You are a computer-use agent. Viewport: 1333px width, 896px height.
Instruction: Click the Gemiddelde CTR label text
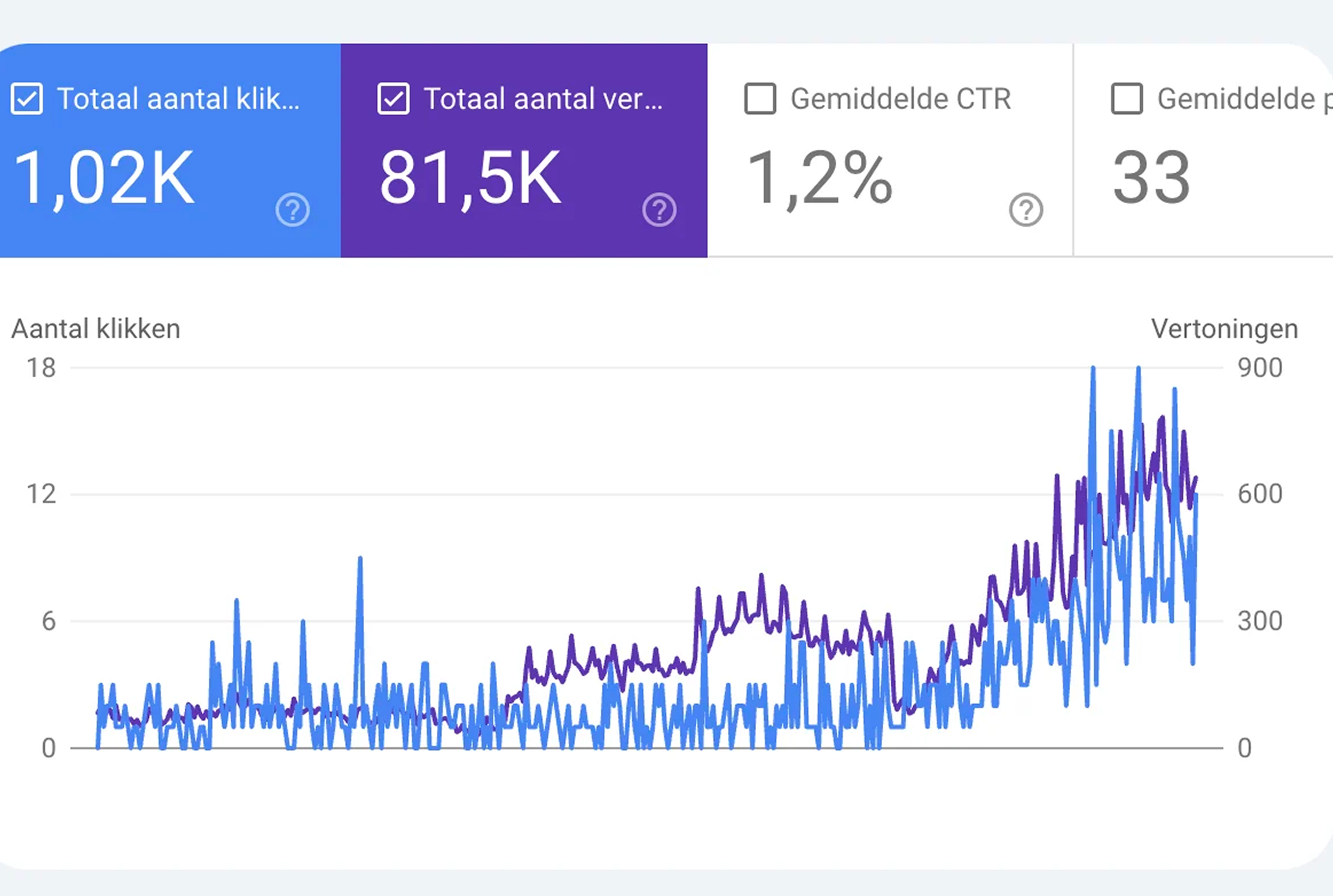pyautogui.click(x=901, y=99)
